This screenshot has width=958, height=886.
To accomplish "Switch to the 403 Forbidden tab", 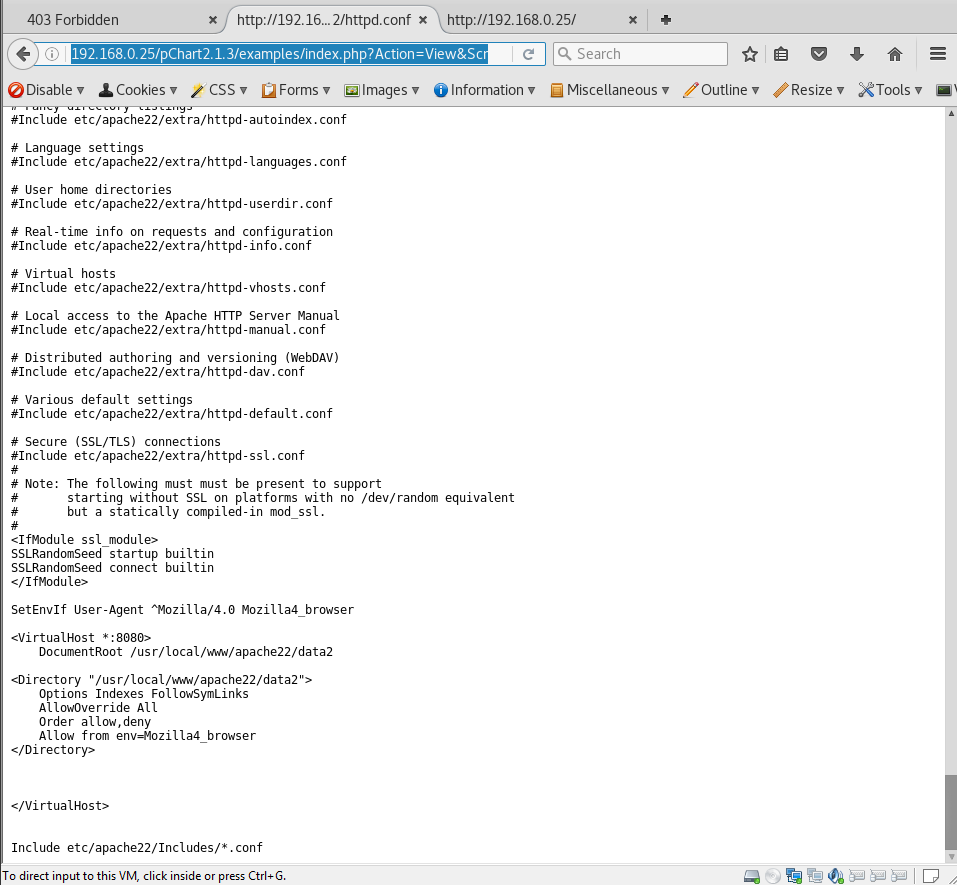I will [110, 20].
